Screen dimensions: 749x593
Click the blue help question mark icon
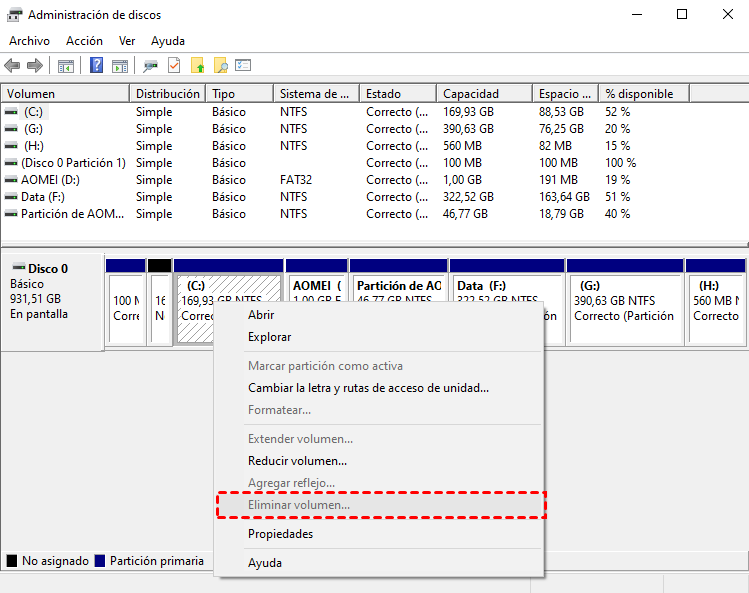tap(97, 66)
